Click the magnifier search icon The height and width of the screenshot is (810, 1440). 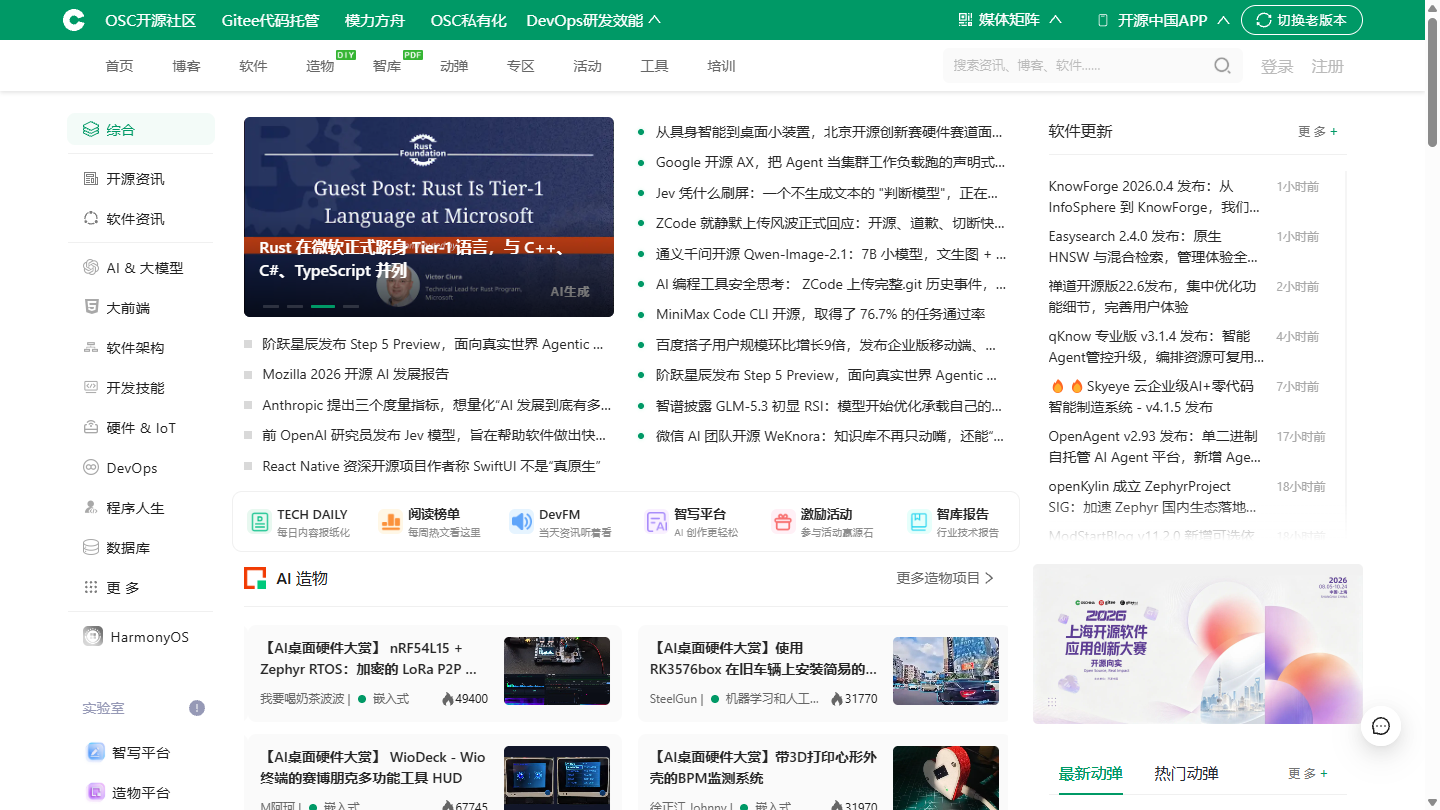tap(1222, 66)
